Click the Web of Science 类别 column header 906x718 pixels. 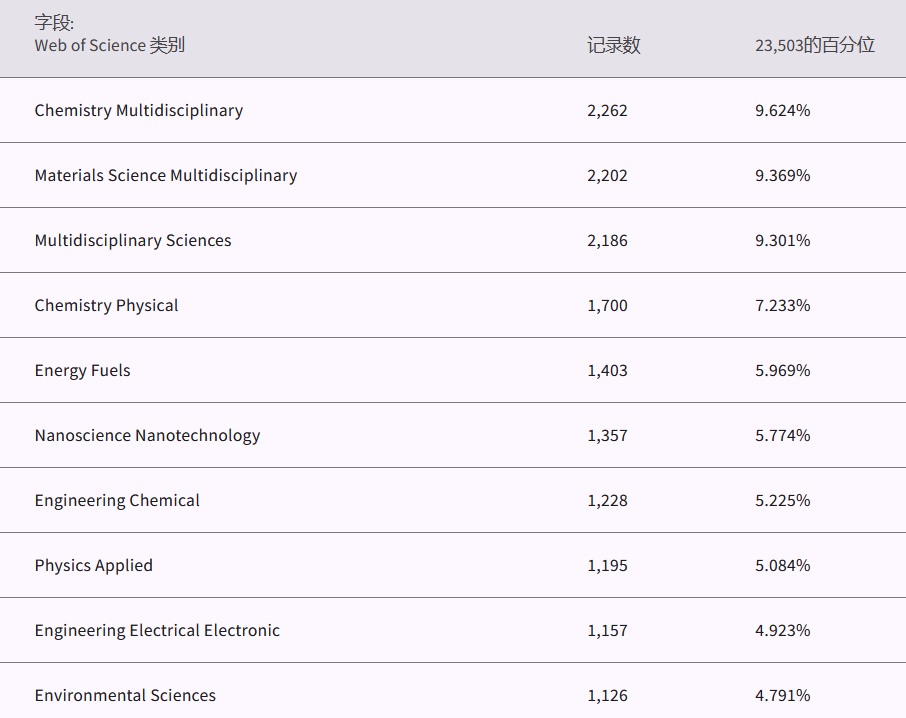(109, 45)
